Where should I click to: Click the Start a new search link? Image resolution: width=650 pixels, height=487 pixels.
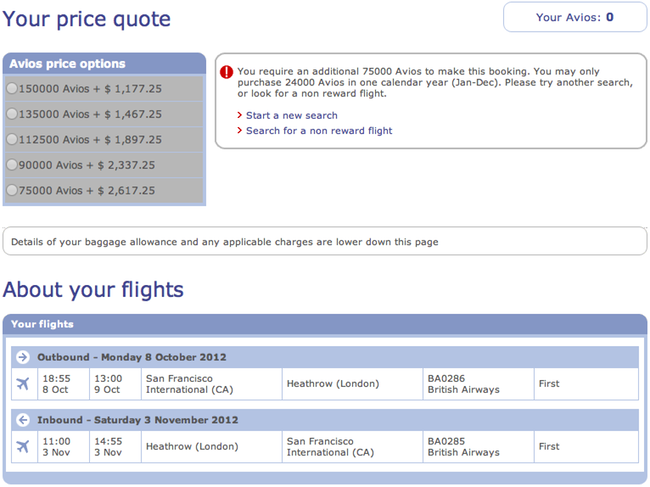291,115
